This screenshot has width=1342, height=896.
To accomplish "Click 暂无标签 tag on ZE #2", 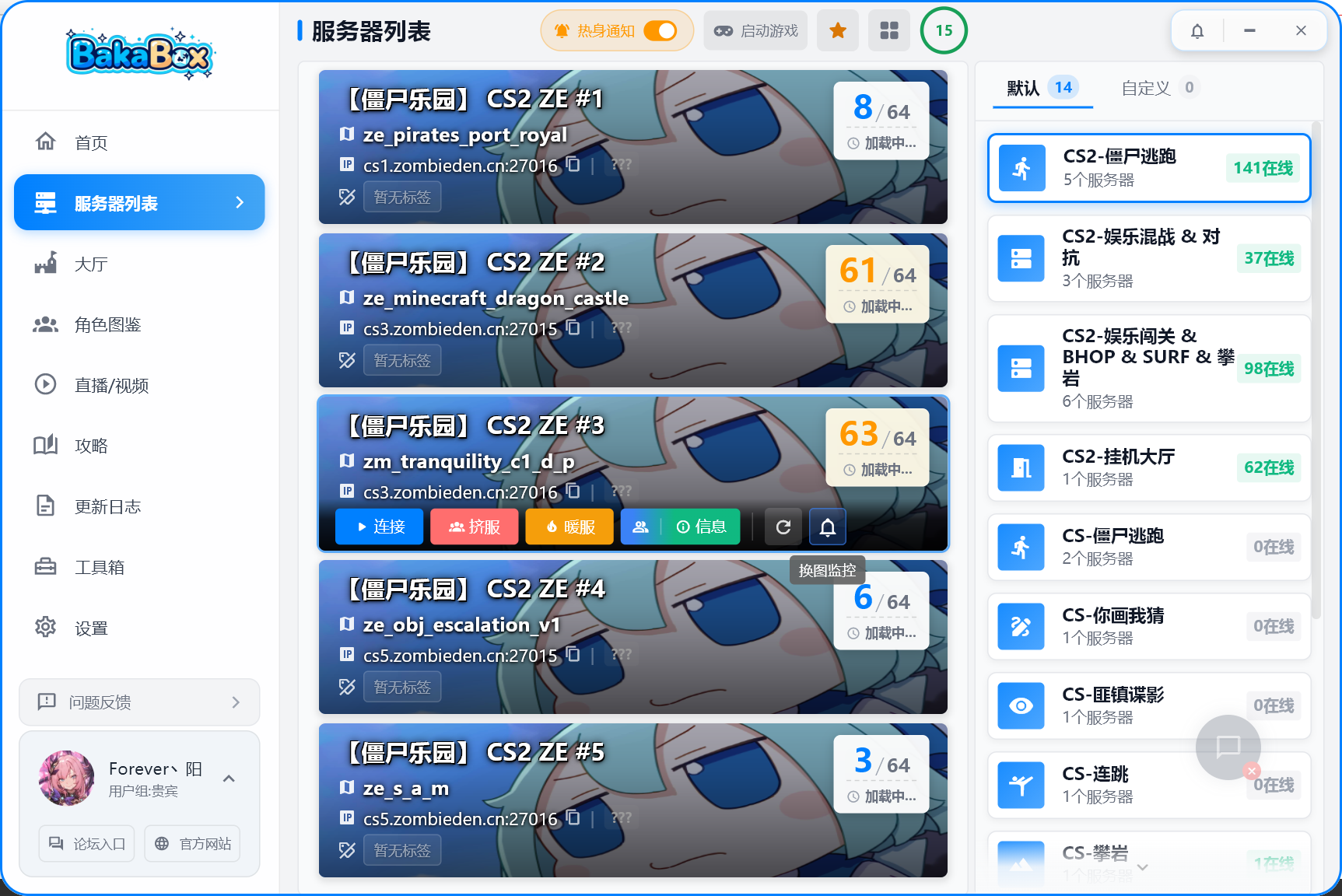I will pyautogui.click(x=402, y=360).
